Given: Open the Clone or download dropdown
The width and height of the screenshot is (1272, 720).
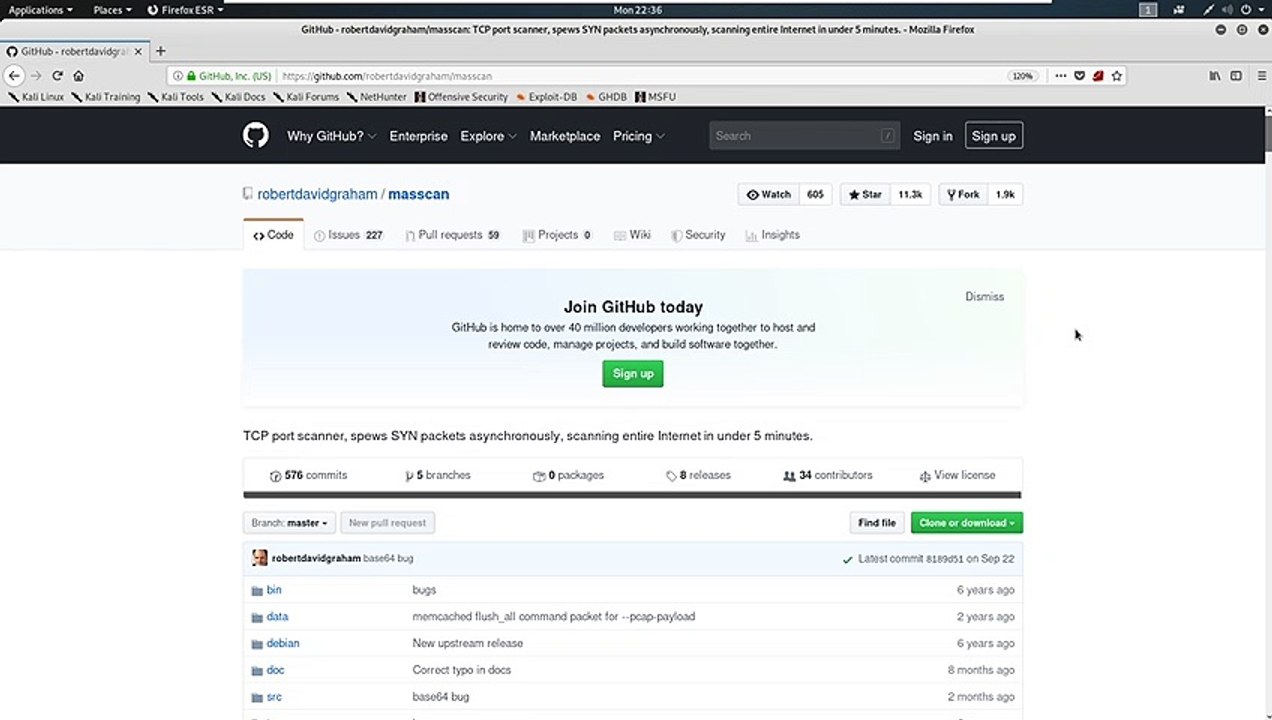Looking at the screenshot, I should point(966,523).
